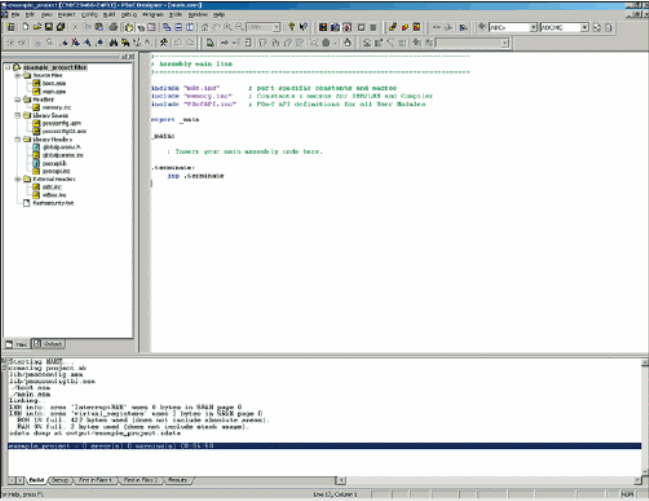Click the Open folder toolbar icon
649x501 pixels.
point(37,27)
